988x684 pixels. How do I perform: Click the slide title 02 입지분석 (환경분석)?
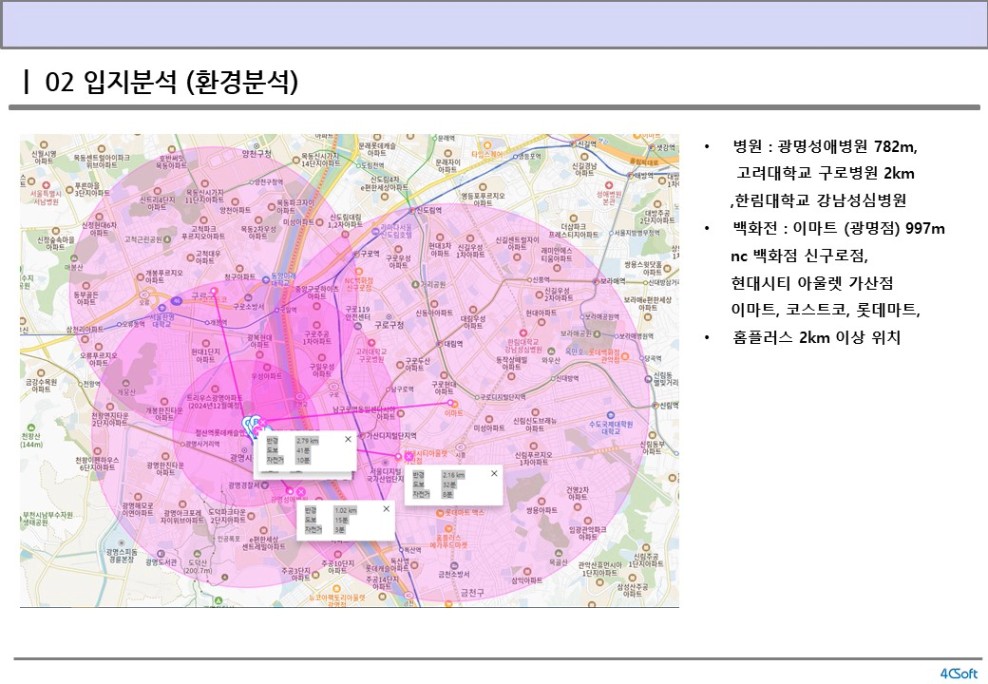coord(171,82)
